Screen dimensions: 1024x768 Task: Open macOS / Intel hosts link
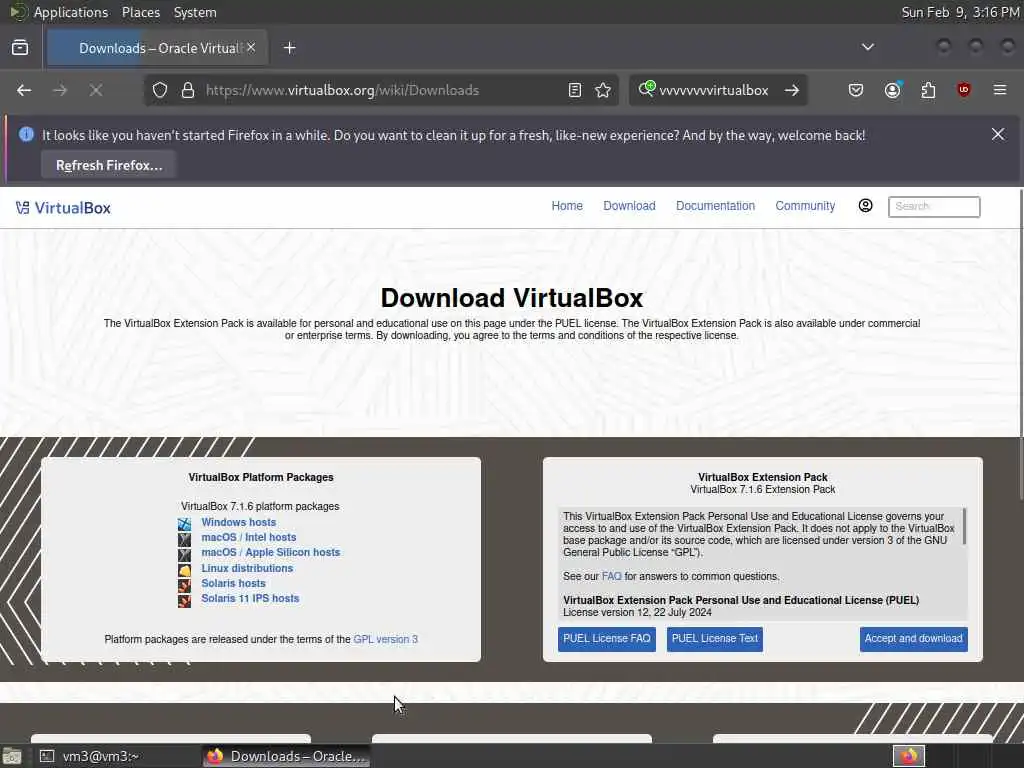click(248, 537)
